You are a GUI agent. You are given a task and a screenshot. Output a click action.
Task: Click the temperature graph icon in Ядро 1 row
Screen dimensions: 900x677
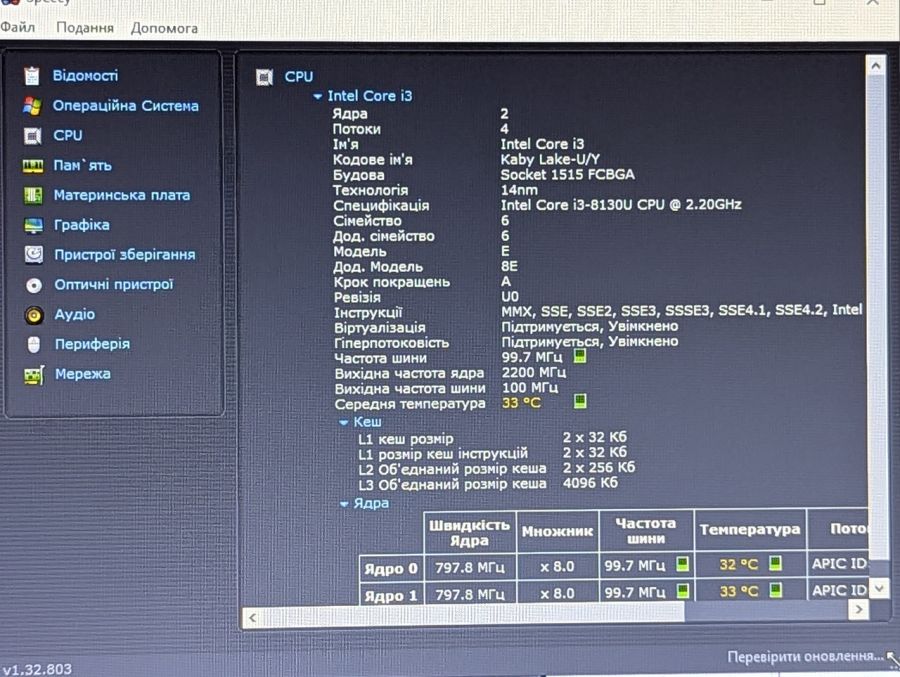775,590
